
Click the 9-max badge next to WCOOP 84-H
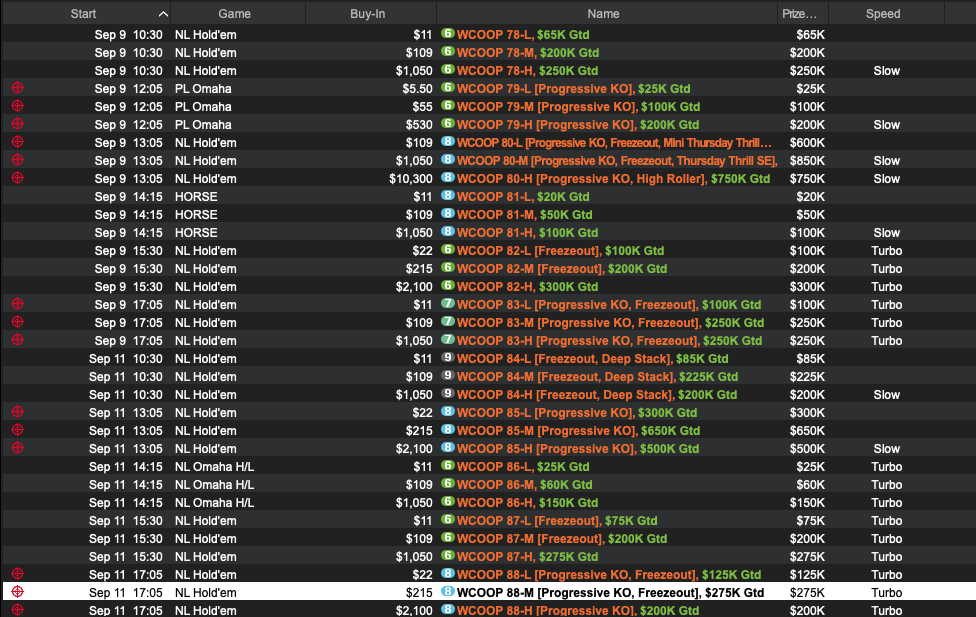[448, 393]
